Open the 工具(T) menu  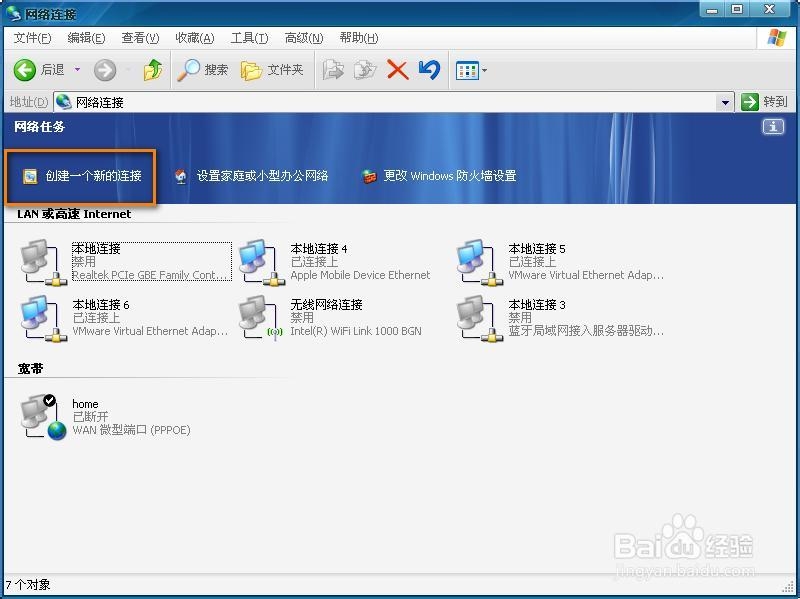tap(249, 38)
